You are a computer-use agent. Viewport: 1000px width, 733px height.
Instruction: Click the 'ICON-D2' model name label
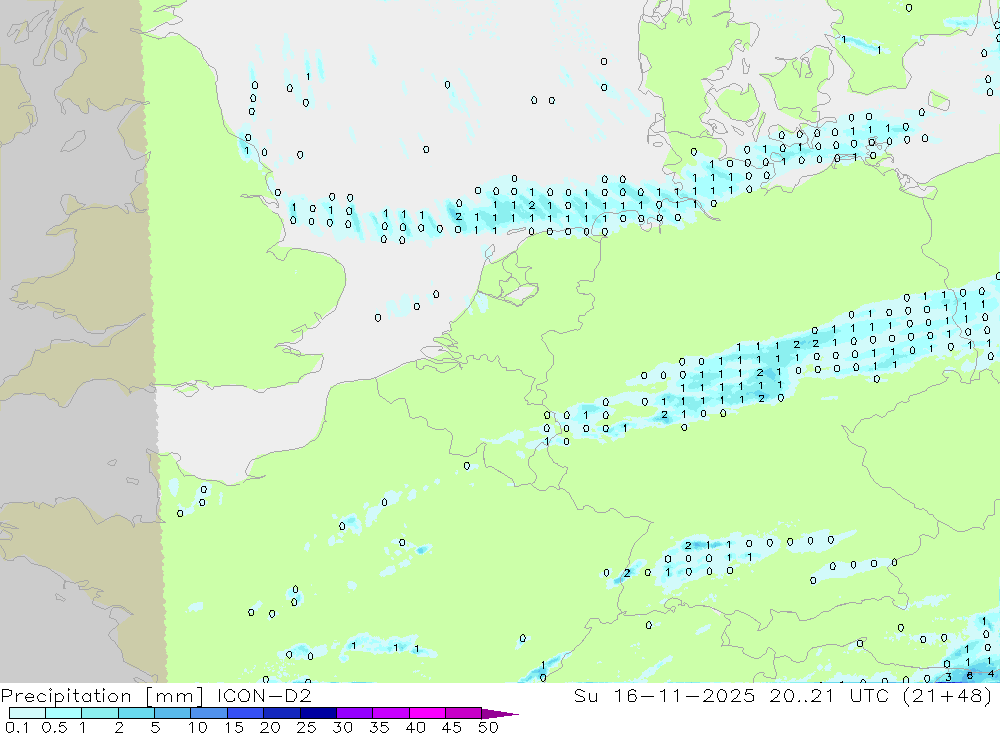tap(264, 695)
